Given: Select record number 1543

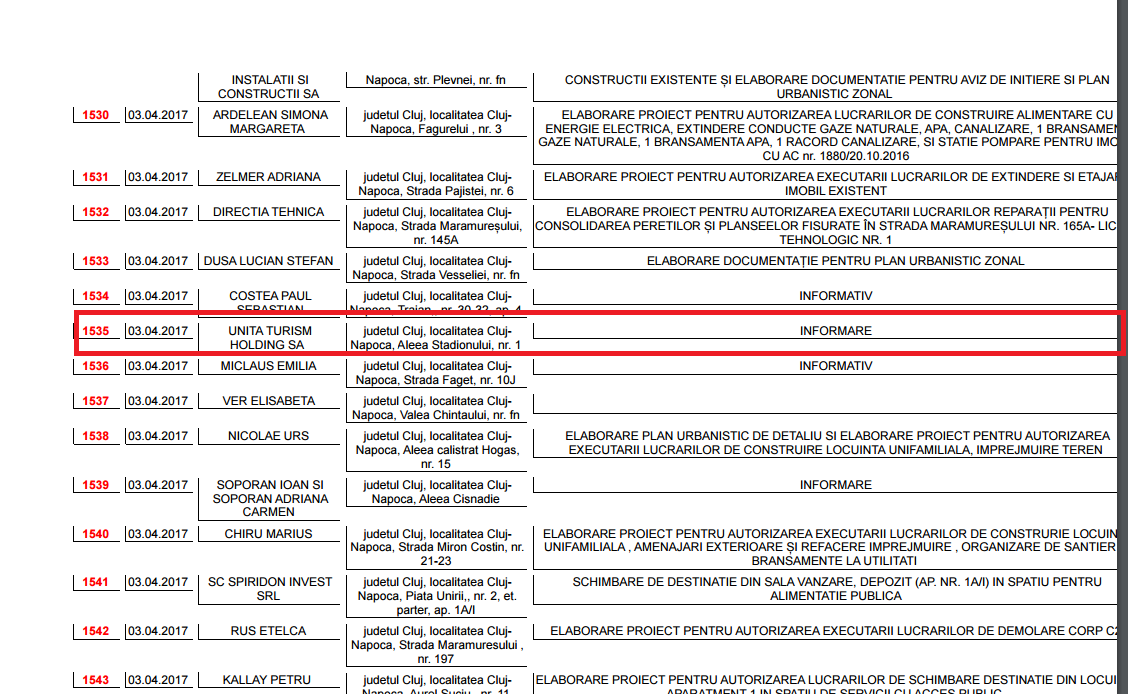Looking at the screenshot, I should 96,680.
